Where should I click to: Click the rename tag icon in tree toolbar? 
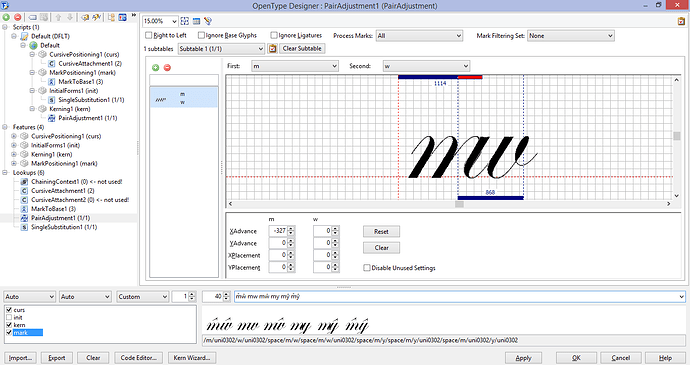[33, 17]
